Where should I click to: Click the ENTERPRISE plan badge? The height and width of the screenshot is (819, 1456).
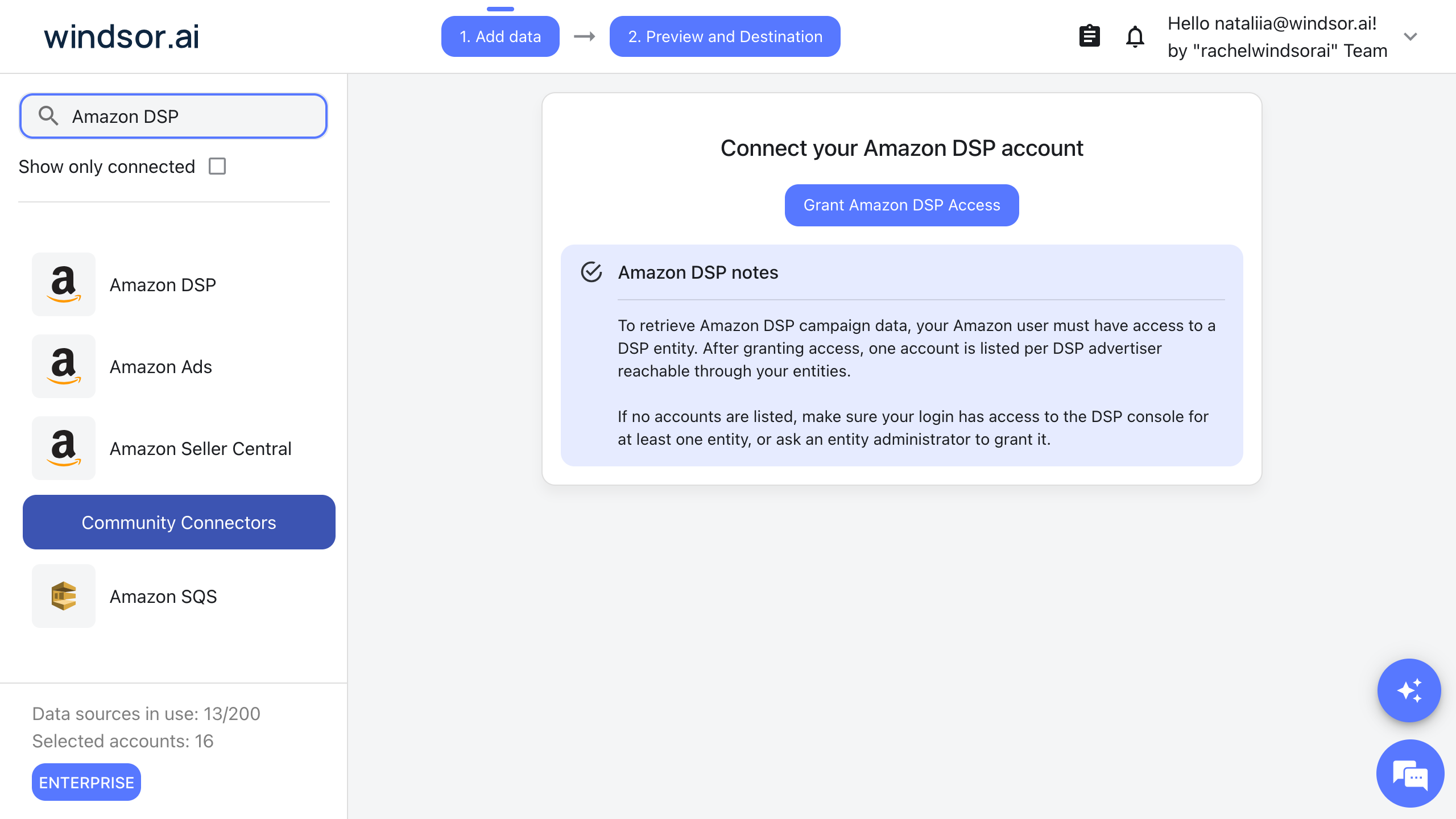click(x=86, y=783)
